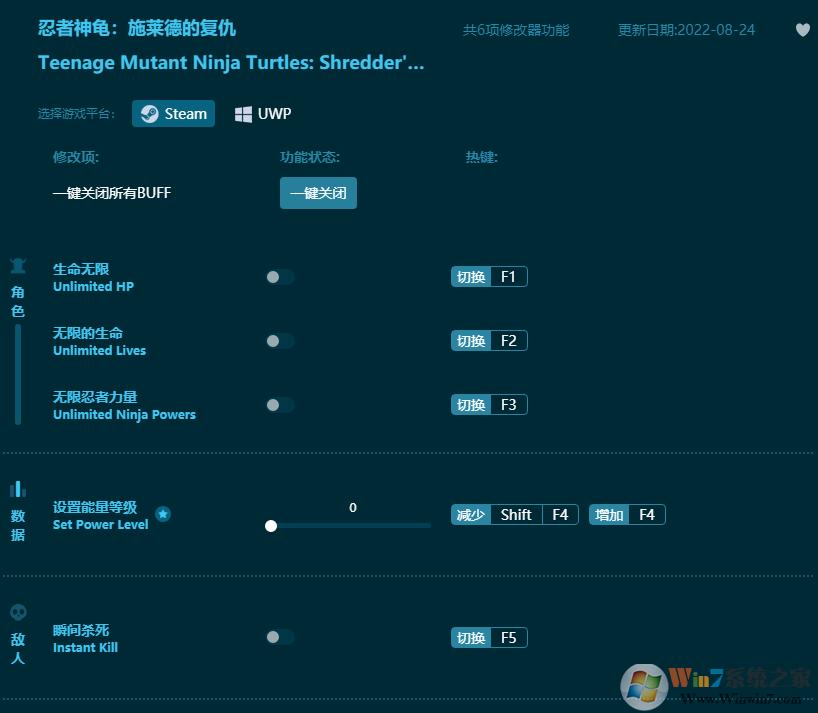Click the Steam platform icon
Viewport: 818px width, 713px height.
click(150, 113)
